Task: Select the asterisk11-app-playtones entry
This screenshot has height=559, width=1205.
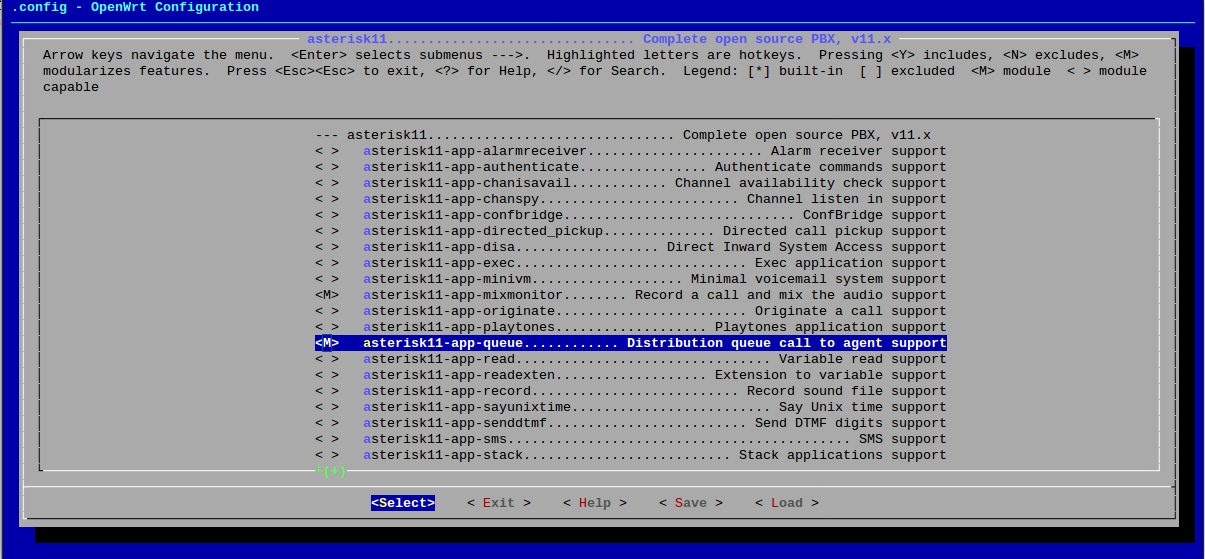Action: 630,327
